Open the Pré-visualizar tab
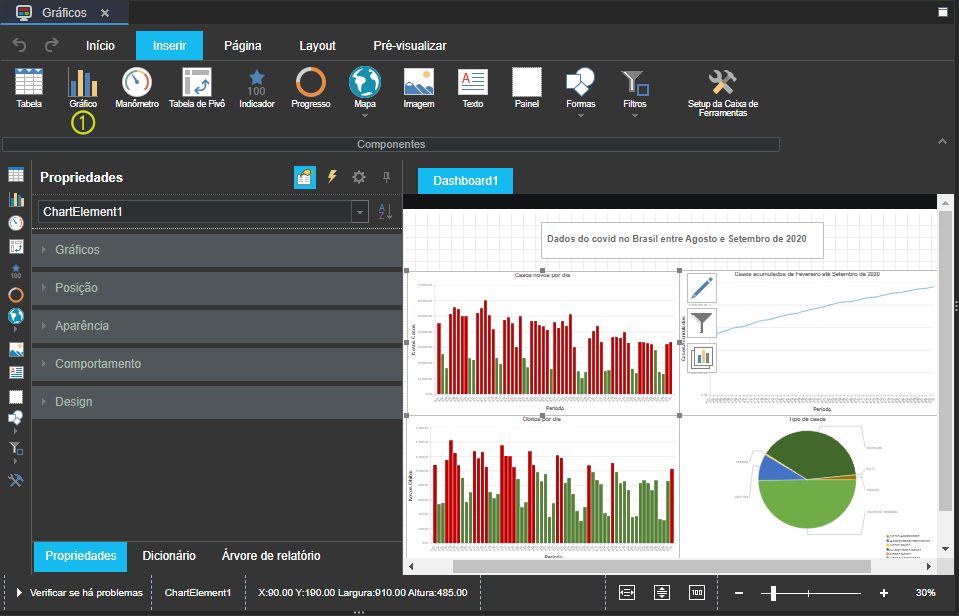The image size is (959, 616). (410, 45)
